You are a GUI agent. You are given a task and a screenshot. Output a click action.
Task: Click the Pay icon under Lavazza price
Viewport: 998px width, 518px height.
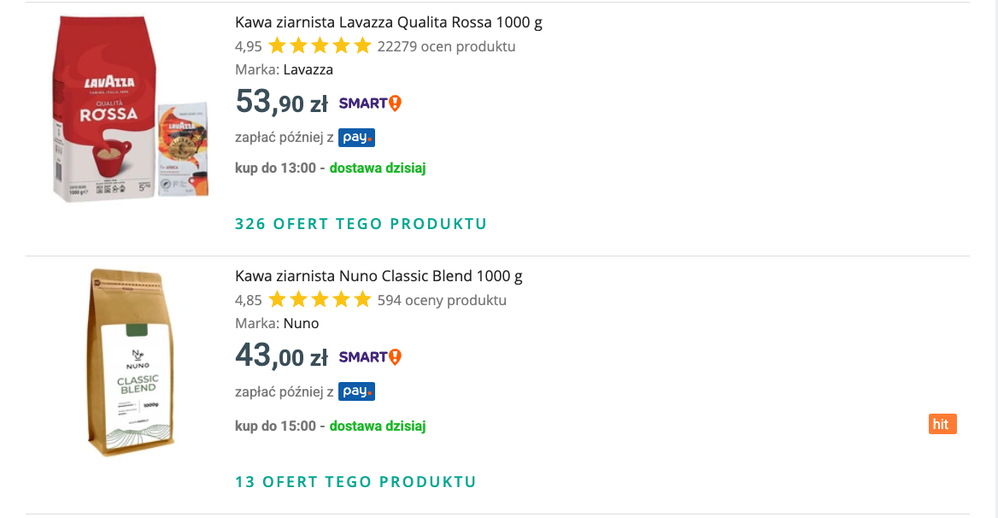pos(356,138)
